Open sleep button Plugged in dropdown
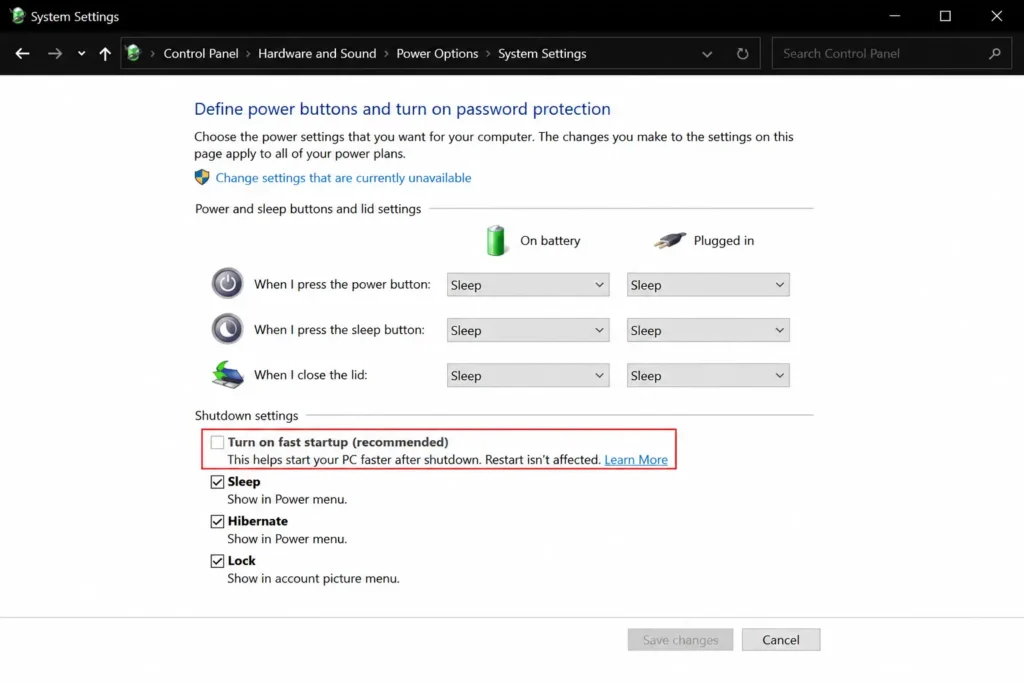Image resolution: width=1024 pixels, height=683 pixels. 708,330
